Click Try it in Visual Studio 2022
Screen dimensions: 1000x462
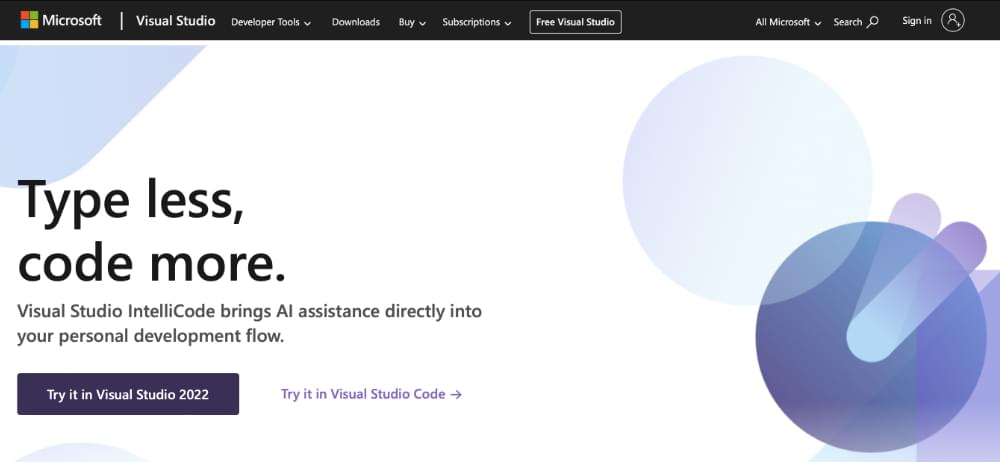(128, 394)
